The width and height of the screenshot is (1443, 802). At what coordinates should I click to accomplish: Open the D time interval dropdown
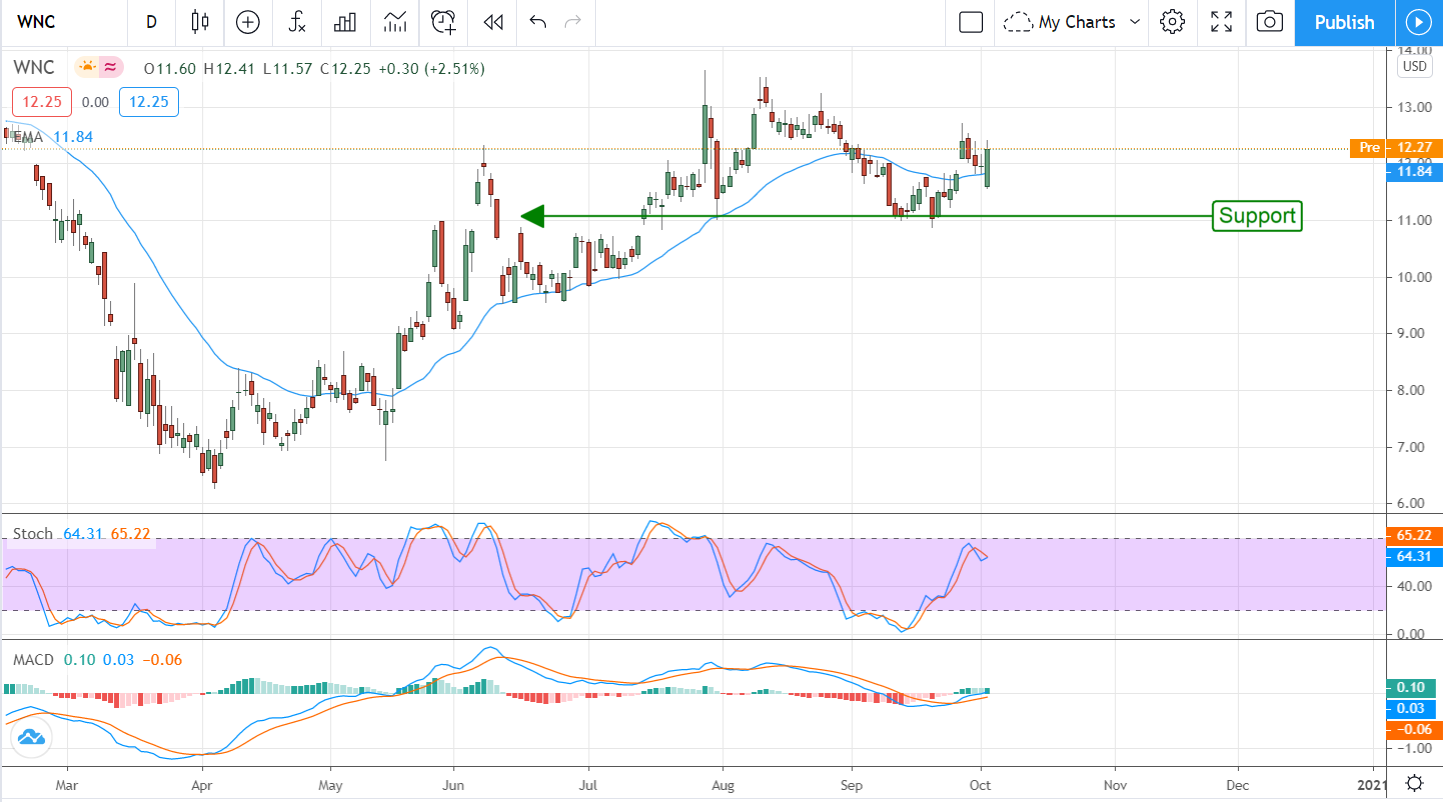(x=151, y=22)
